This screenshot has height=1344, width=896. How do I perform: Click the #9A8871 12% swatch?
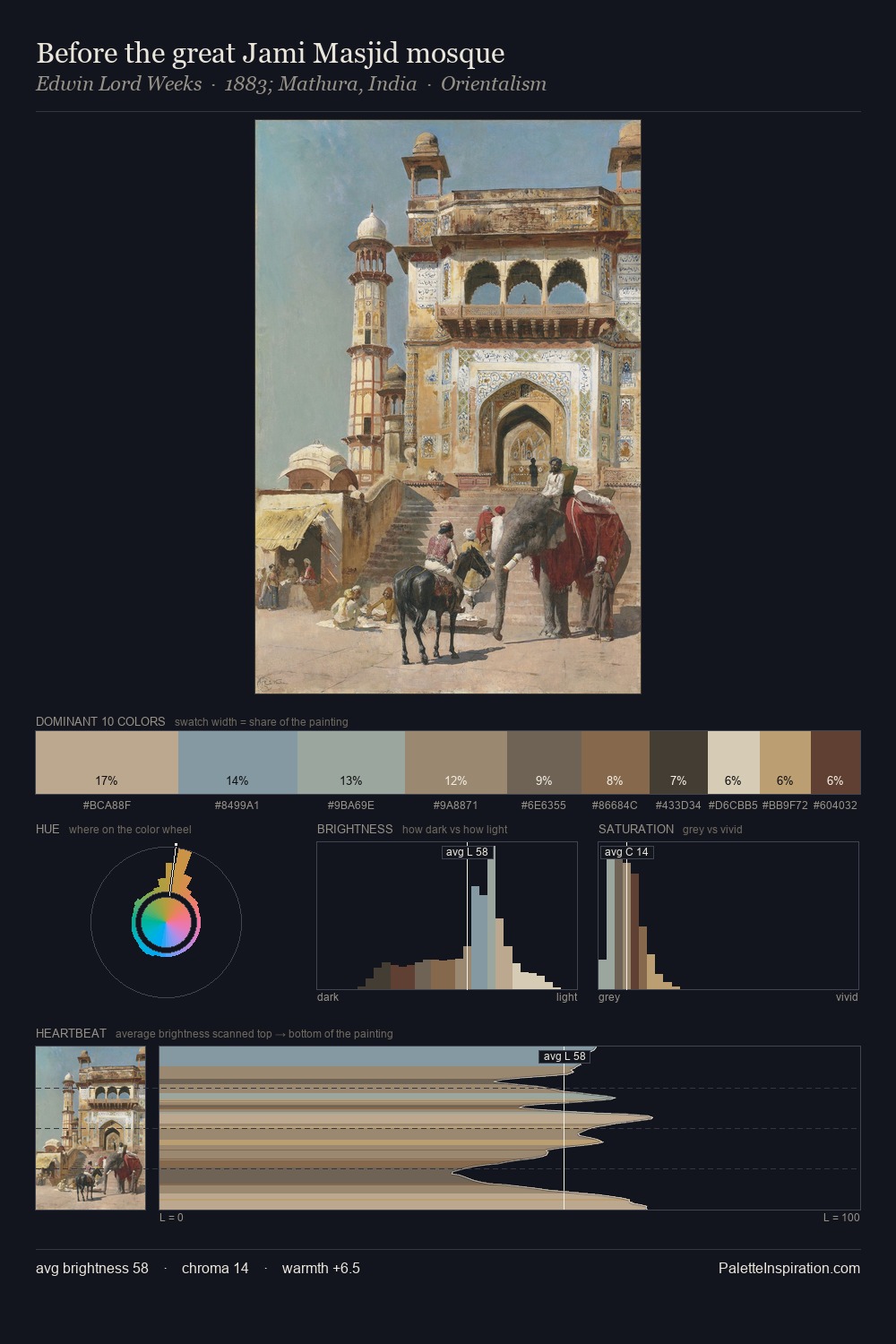pos(456,762)
